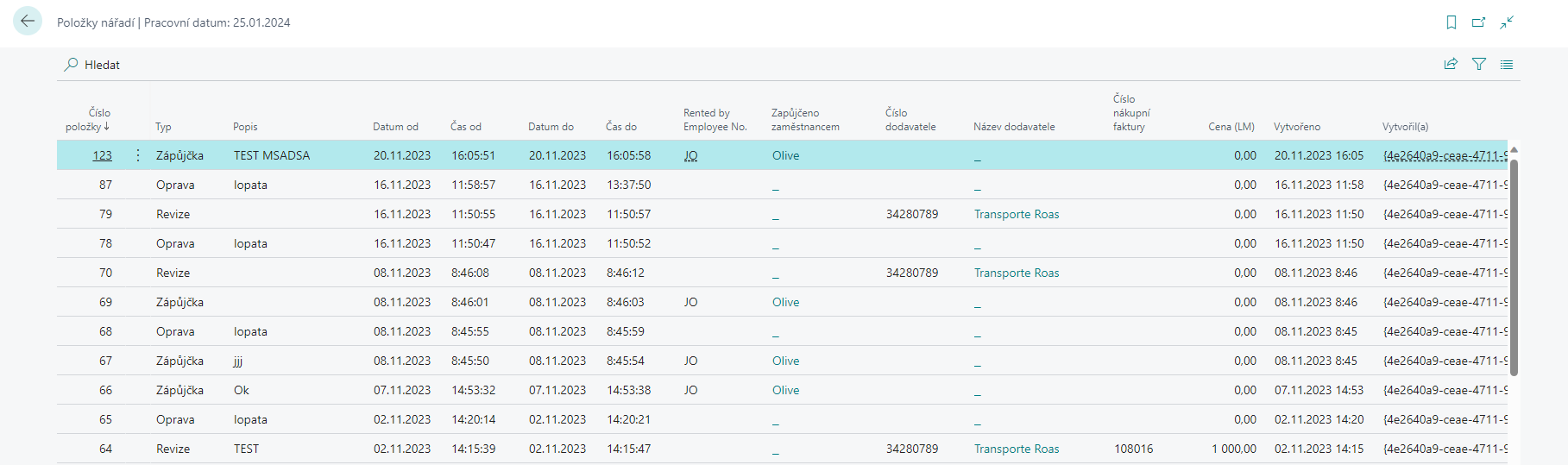Open the Datum od column header
1568x465 pixels.
[x=395, y=127]
